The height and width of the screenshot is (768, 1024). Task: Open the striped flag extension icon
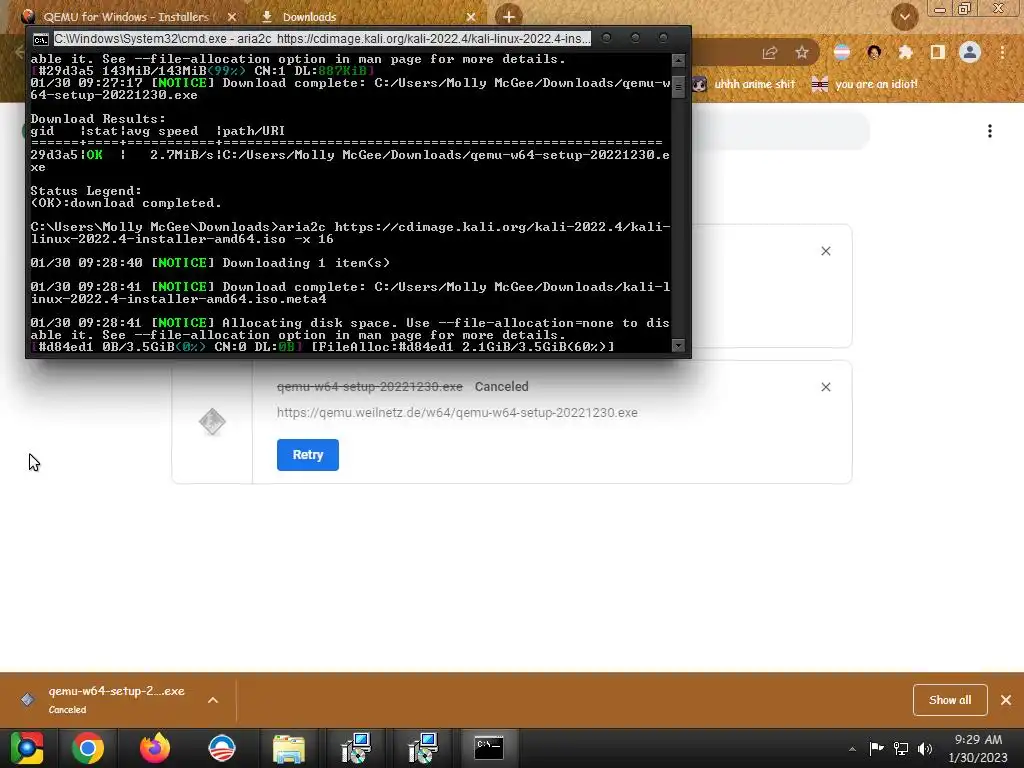pos(842,52)
